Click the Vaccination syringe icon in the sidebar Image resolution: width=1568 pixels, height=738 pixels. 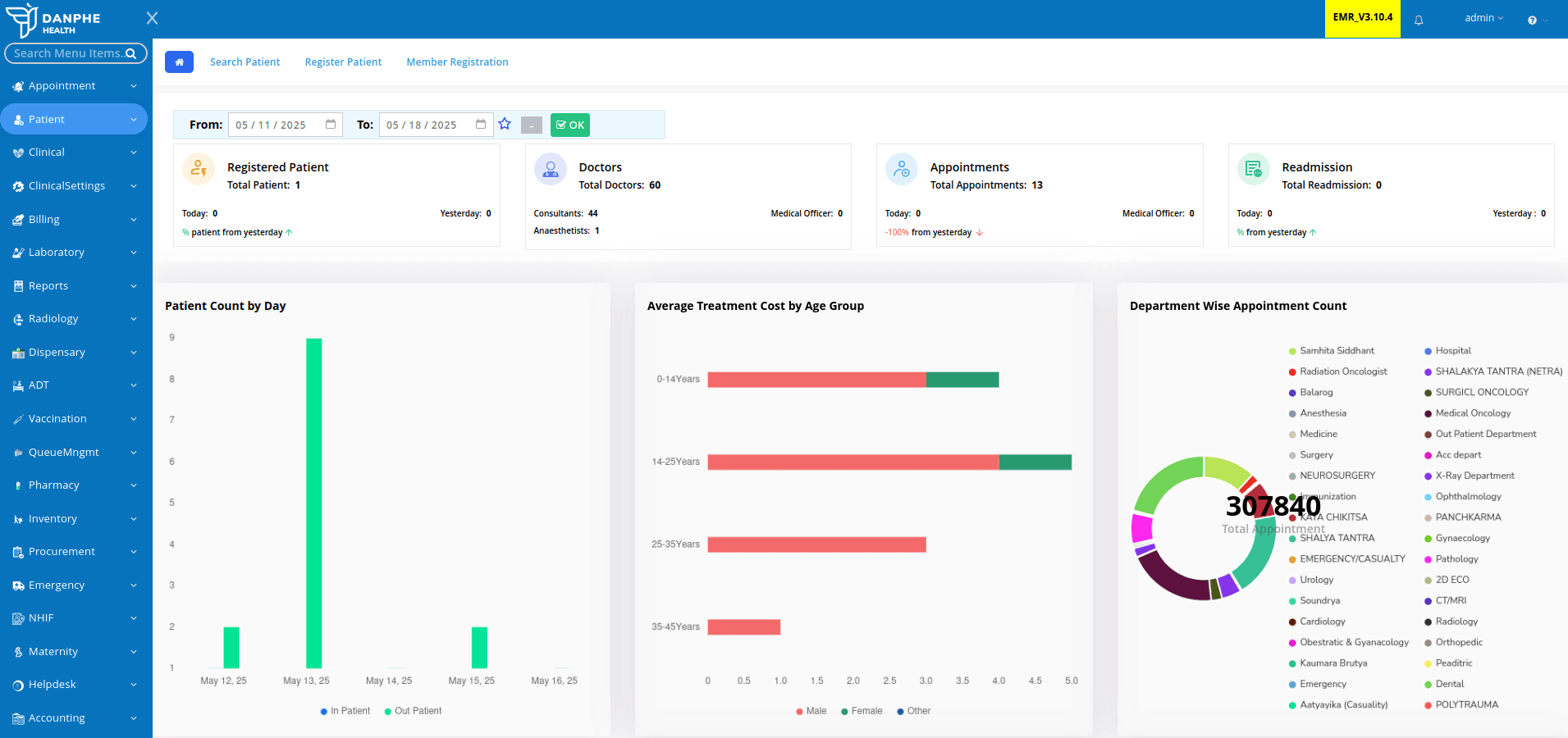[18, 419]
